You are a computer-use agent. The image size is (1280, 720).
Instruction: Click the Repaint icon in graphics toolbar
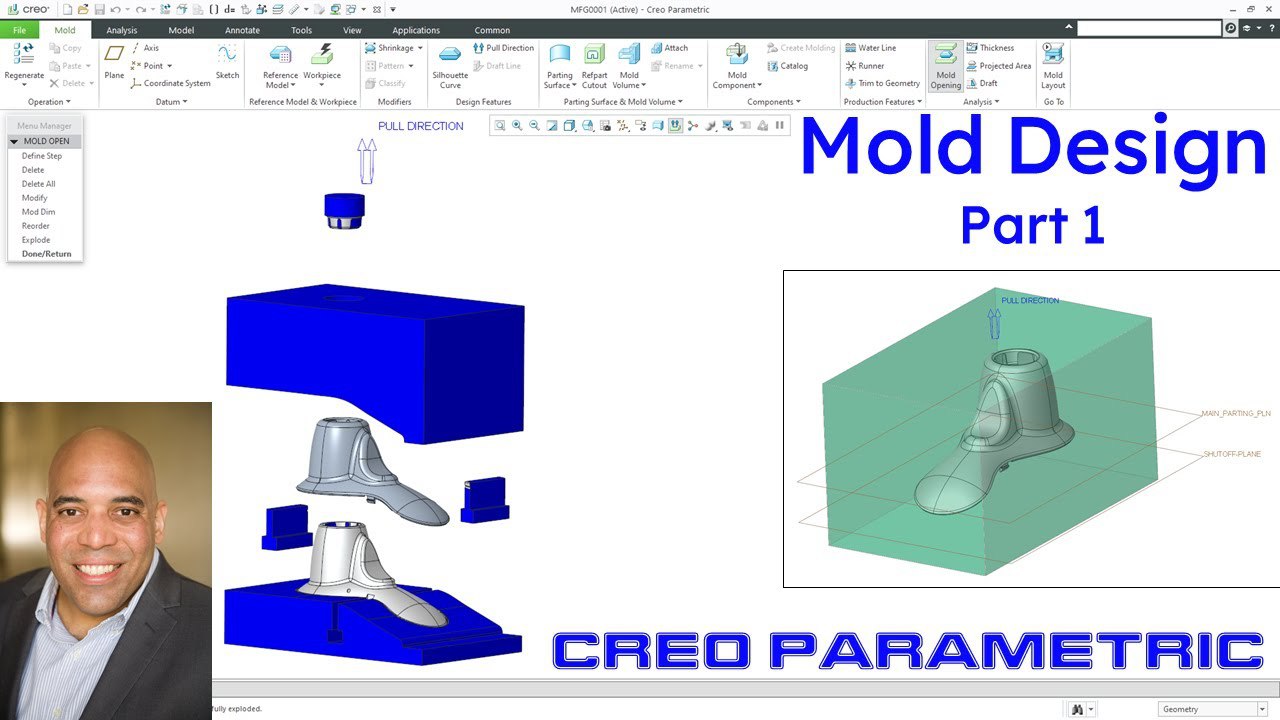point(551,125)
